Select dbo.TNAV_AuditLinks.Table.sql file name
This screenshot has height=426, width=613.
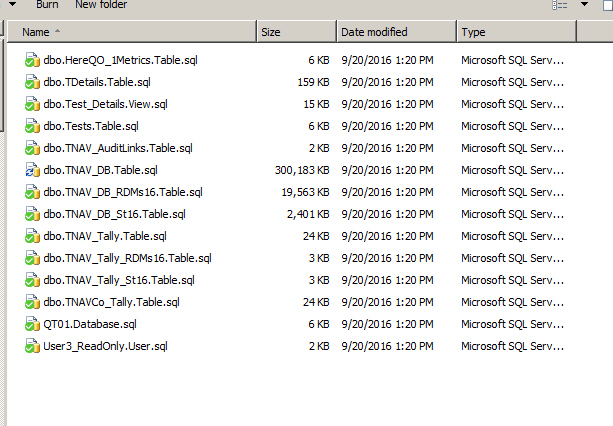118,148
